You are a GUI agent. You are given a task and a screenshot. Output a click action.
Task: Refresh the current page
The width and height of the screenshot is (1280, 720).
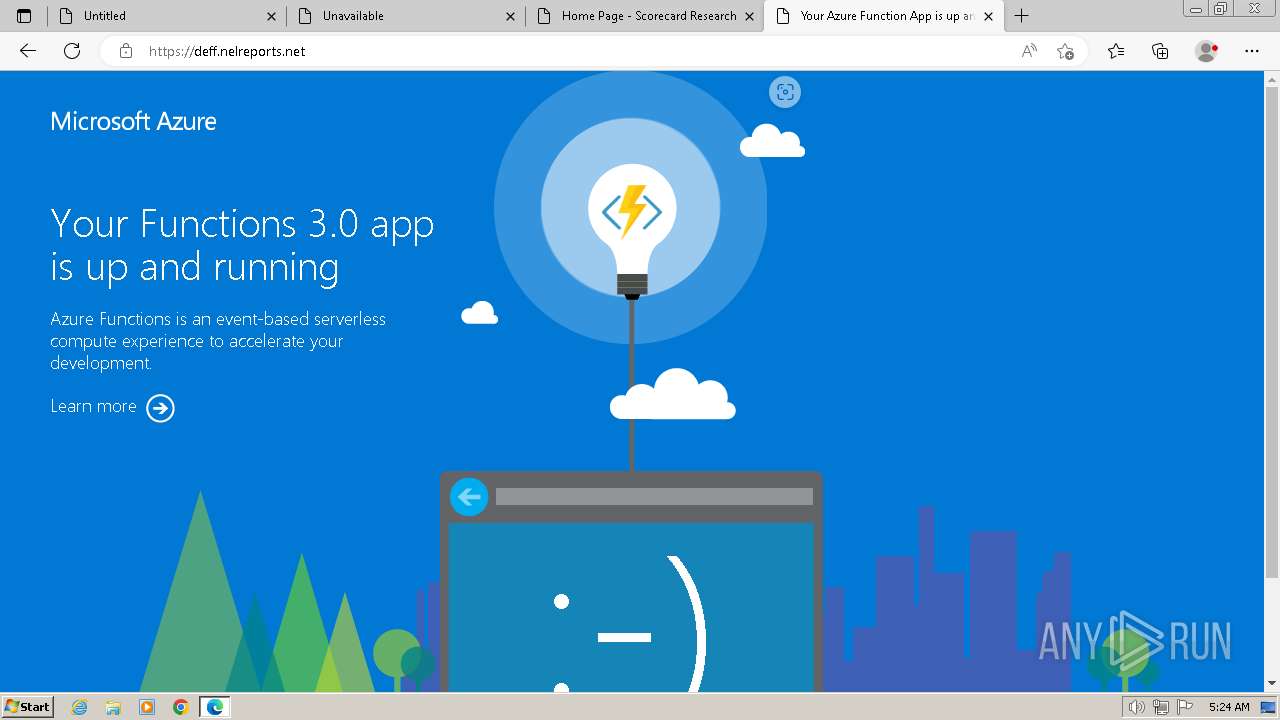point(72,51)
